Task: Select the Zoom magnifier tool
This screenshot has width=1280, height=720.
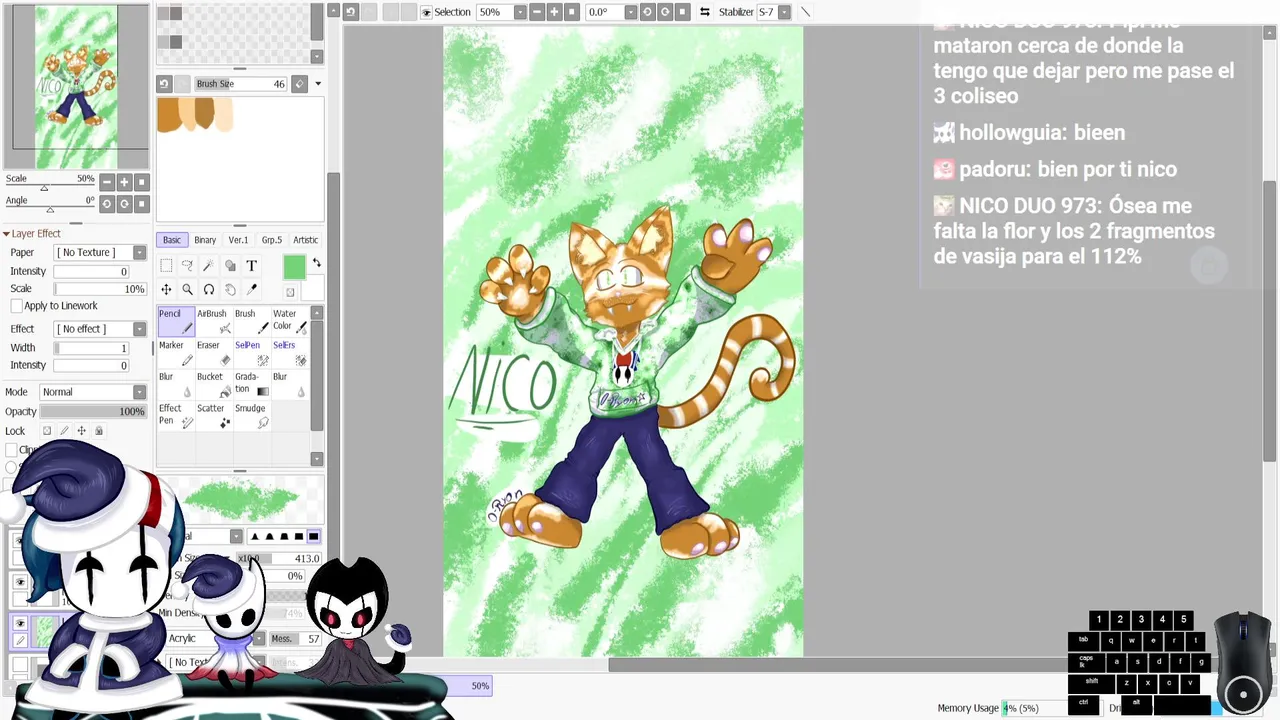Action: point(187,289)
